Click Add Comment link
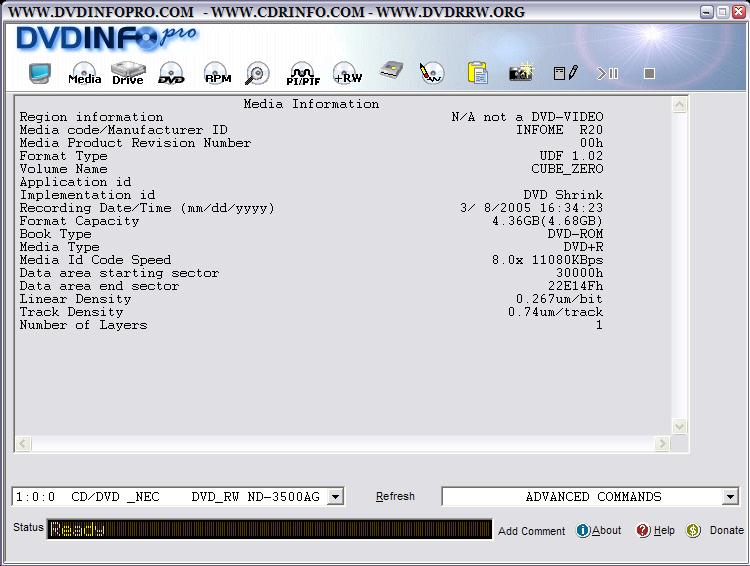This screenshot has height=566, width=750. [x=531, y=531]
